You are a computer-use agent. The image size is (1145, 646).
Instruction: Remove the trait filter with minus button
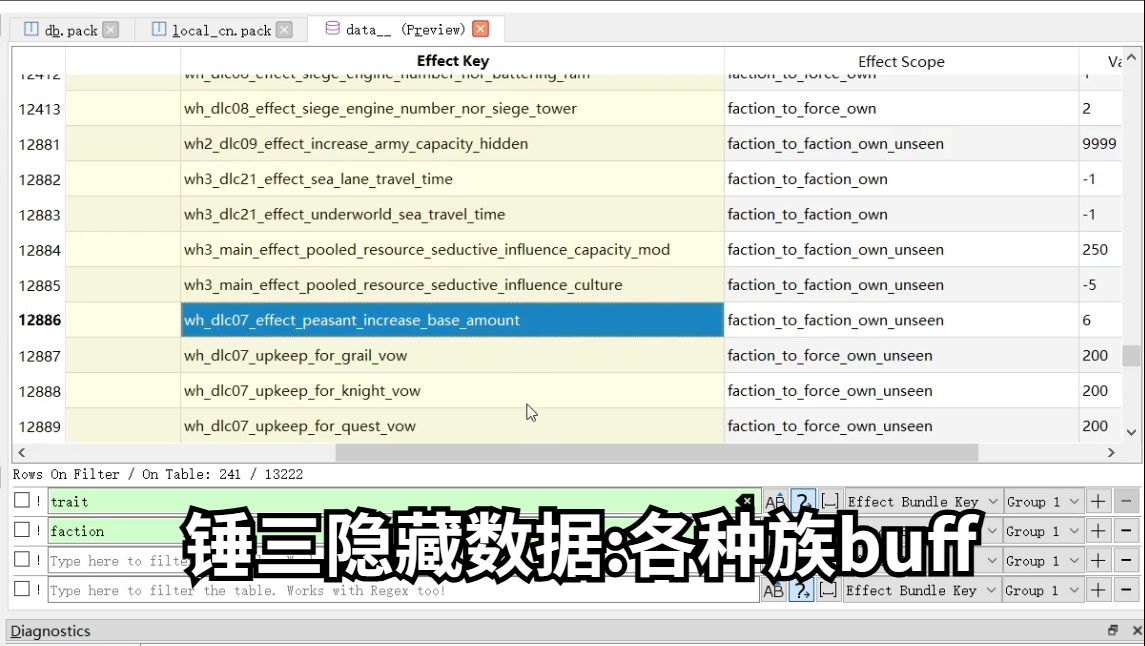pos(1127,501)
